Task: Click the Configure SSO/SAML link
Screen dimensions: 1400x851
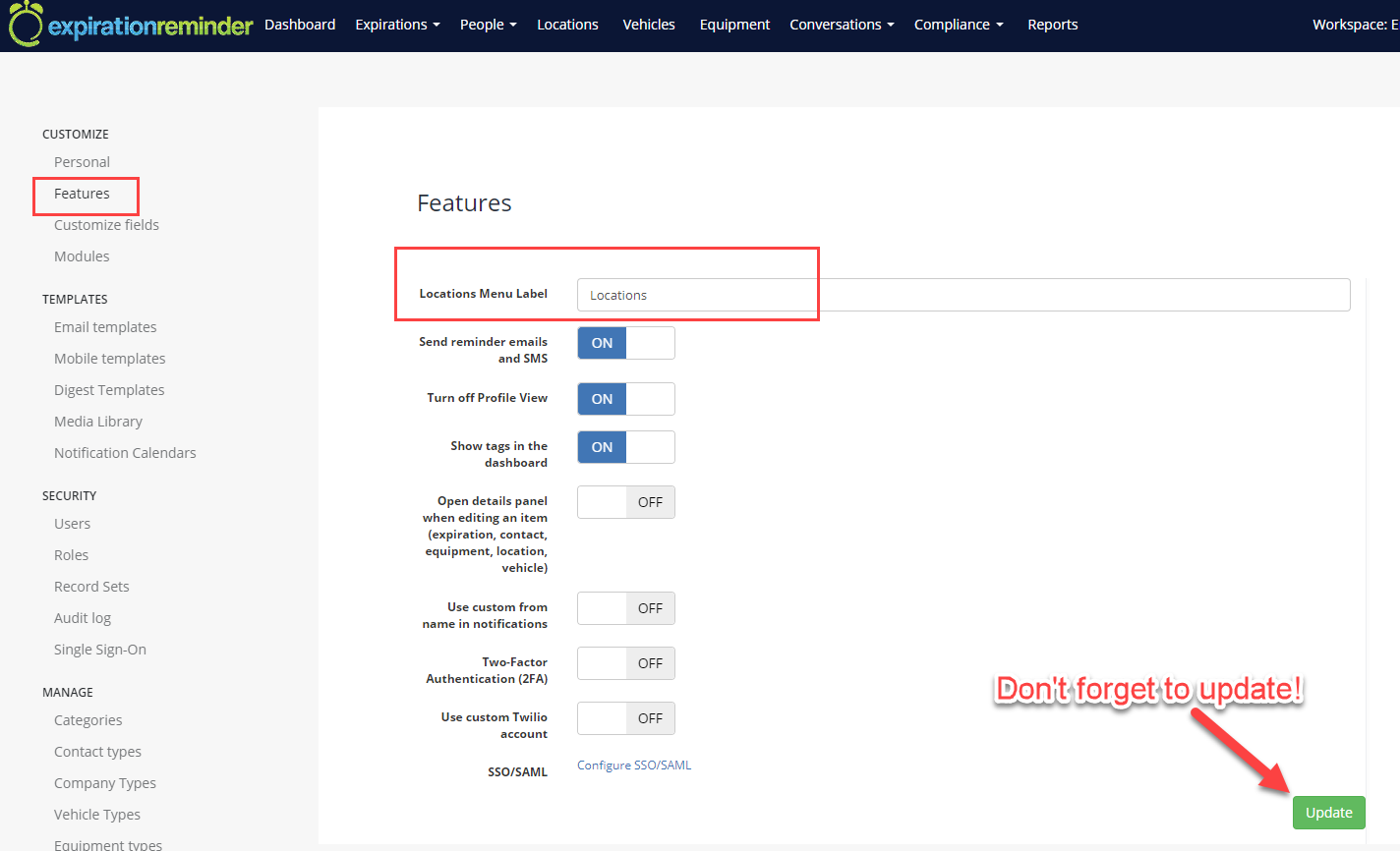Action: pyautogui.click(x=634, y=766)
